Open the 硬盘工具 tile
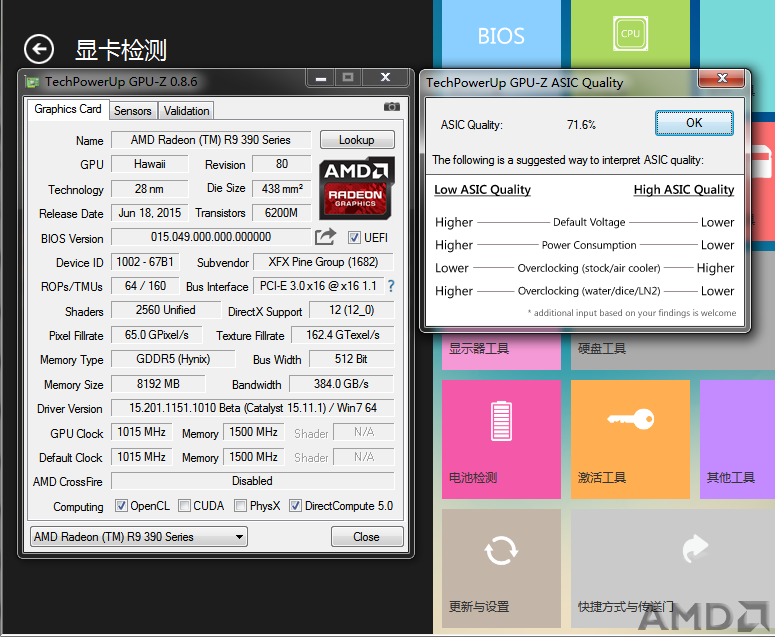Viewport: 775px width, 637px height. 673,350
